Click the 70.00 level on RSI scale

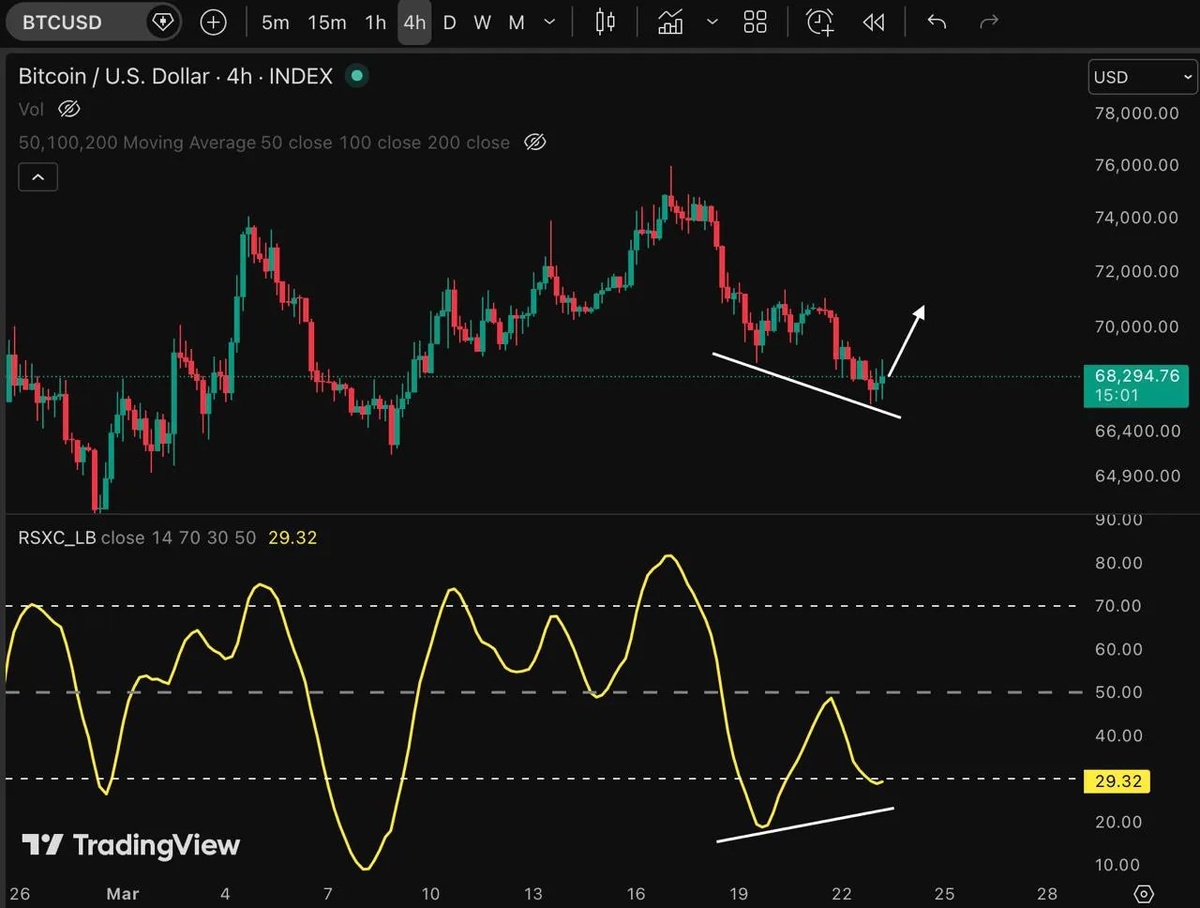point(1119,606)
